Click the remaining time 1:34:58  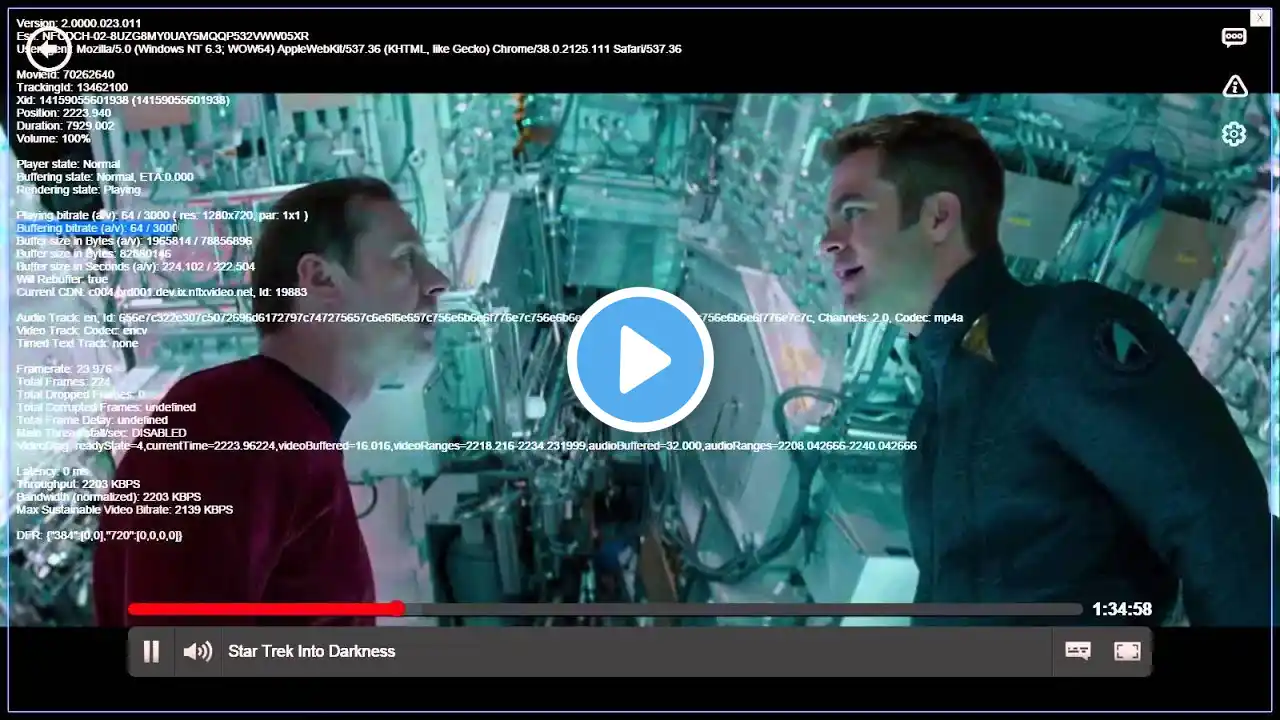coord(1122,609)
